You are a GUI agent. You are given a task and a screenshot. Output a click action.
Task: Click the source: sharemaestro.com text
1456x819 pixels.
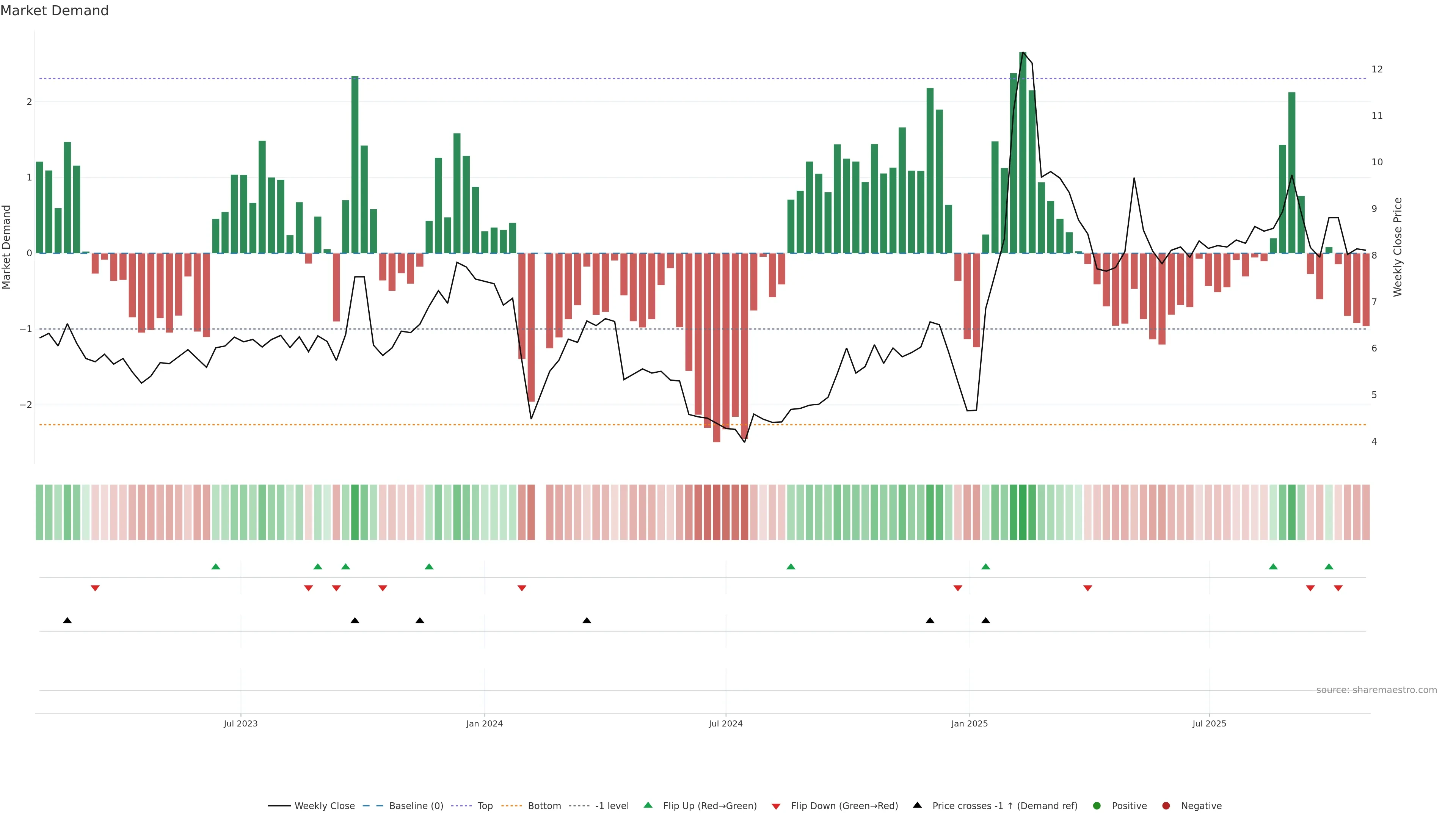pyautogui.click(x=1376, y=690)
